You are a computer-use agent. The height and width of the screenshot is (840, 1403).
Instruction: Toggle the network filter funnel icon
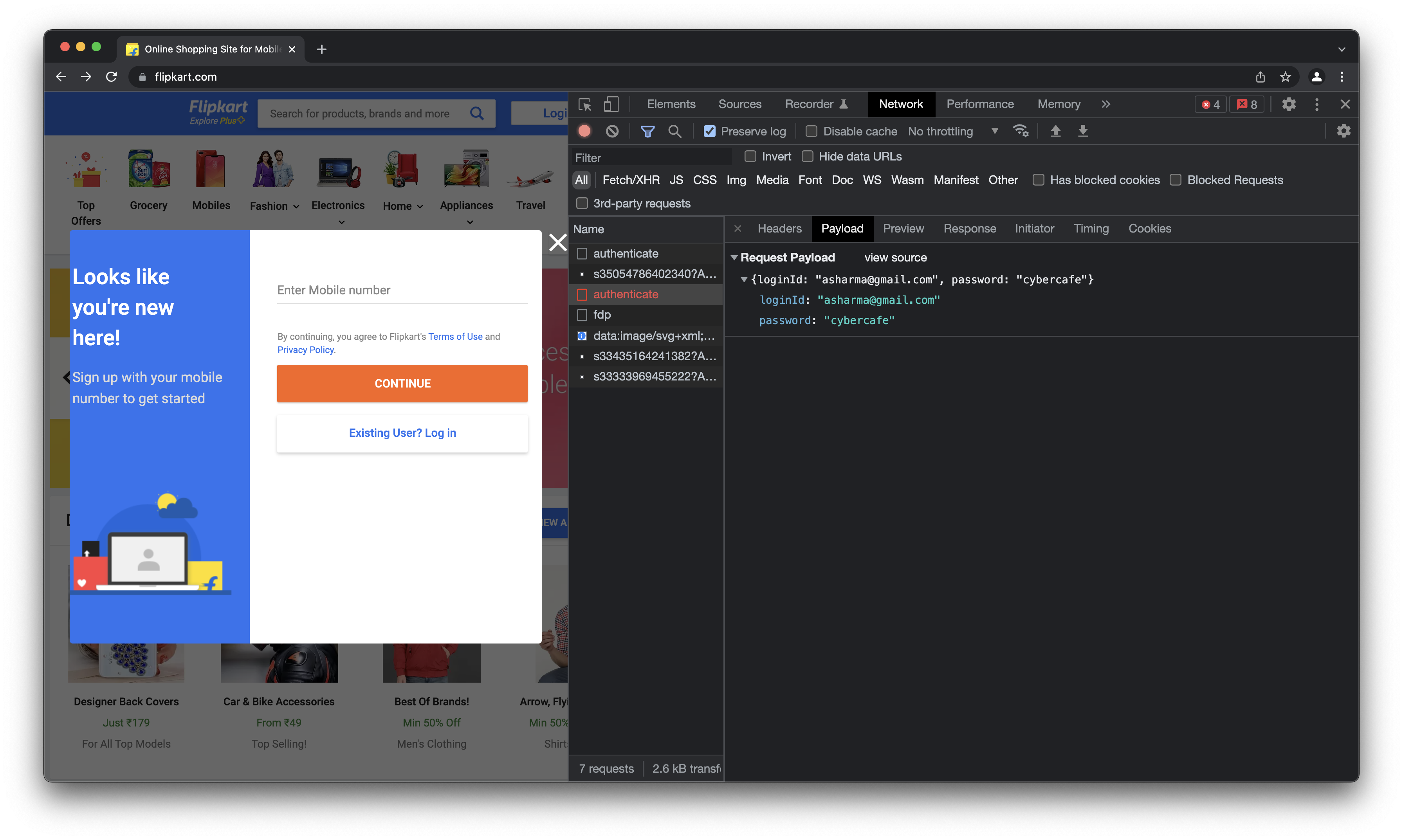pyautogui.click(x=647, y=131)
